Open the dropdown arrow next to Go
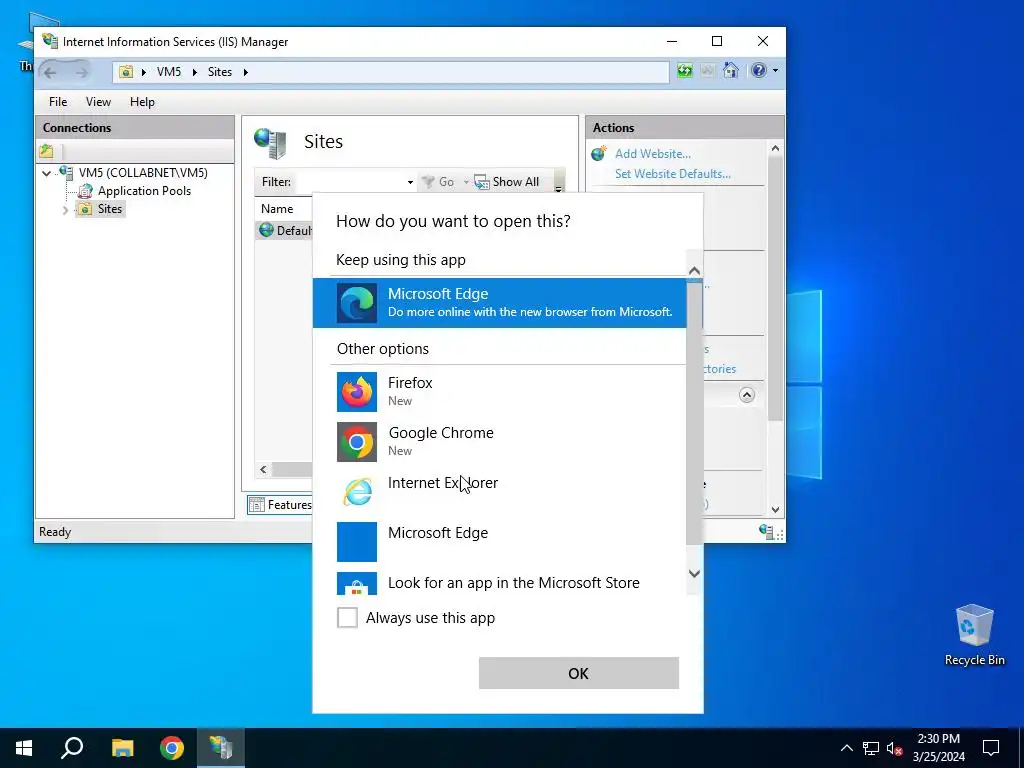The height and width of the screenshot is (768, 1024). (x=466, y=182)
